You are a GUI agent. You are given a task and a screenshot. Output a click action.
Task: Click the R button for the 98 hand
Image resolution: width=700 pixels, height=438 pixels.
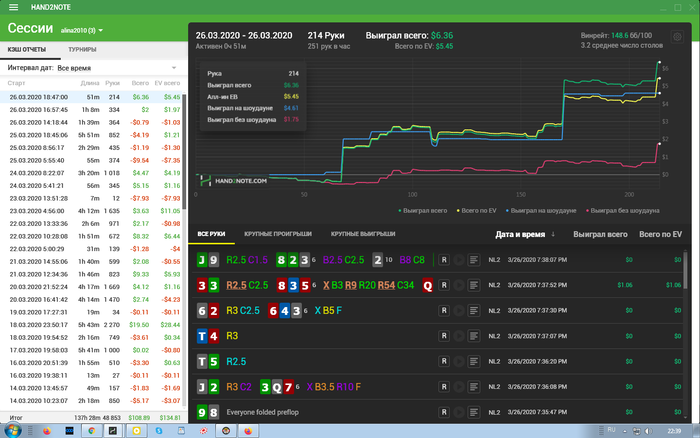pos(444,412)
